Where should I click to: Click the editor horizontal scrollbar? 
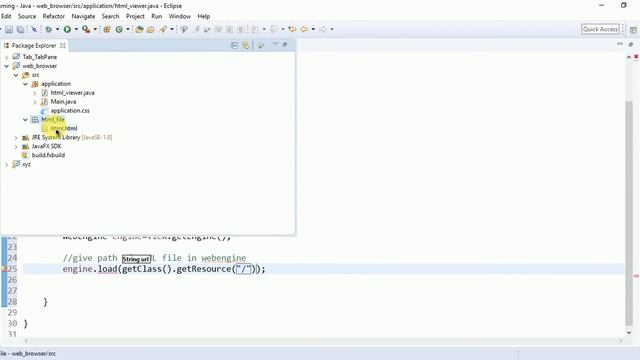[323, 341]
